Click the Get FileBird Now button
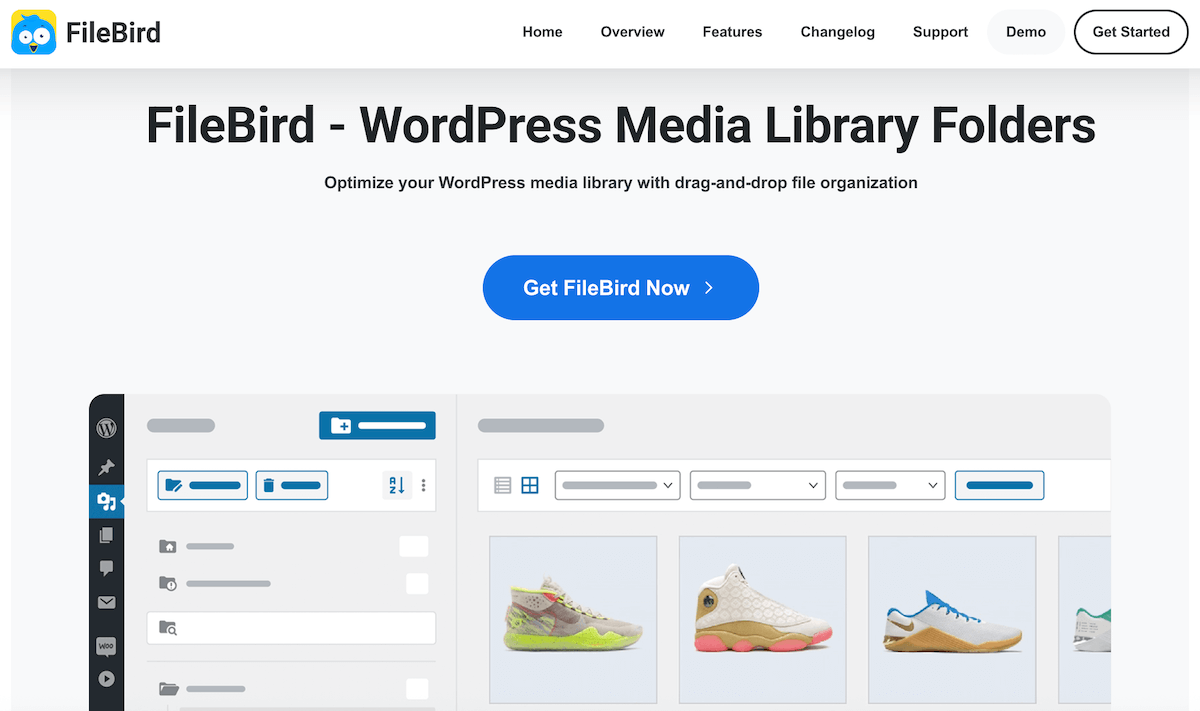The image size is (1200, 711). coord(620,287)
